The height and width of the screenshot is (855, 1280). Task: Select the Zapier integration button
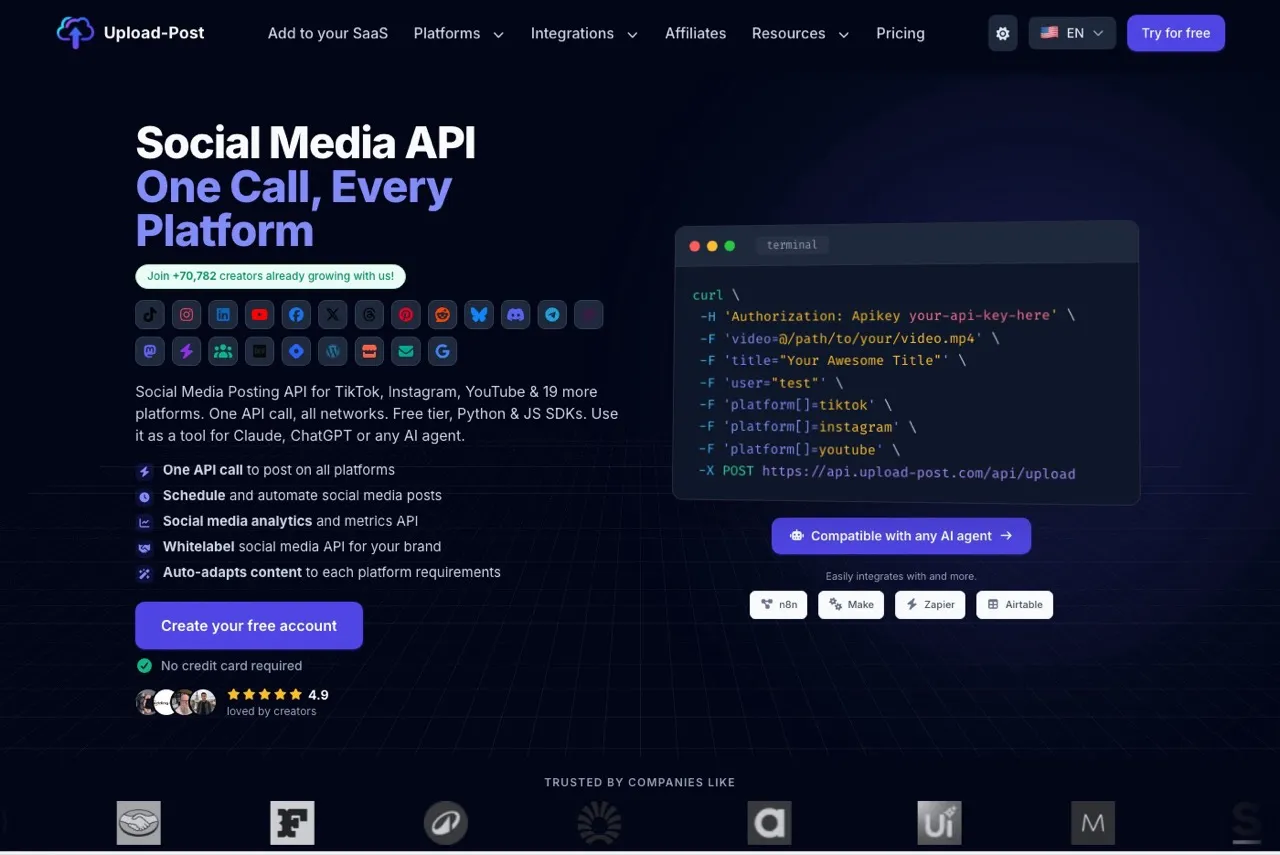coord(930,604)
